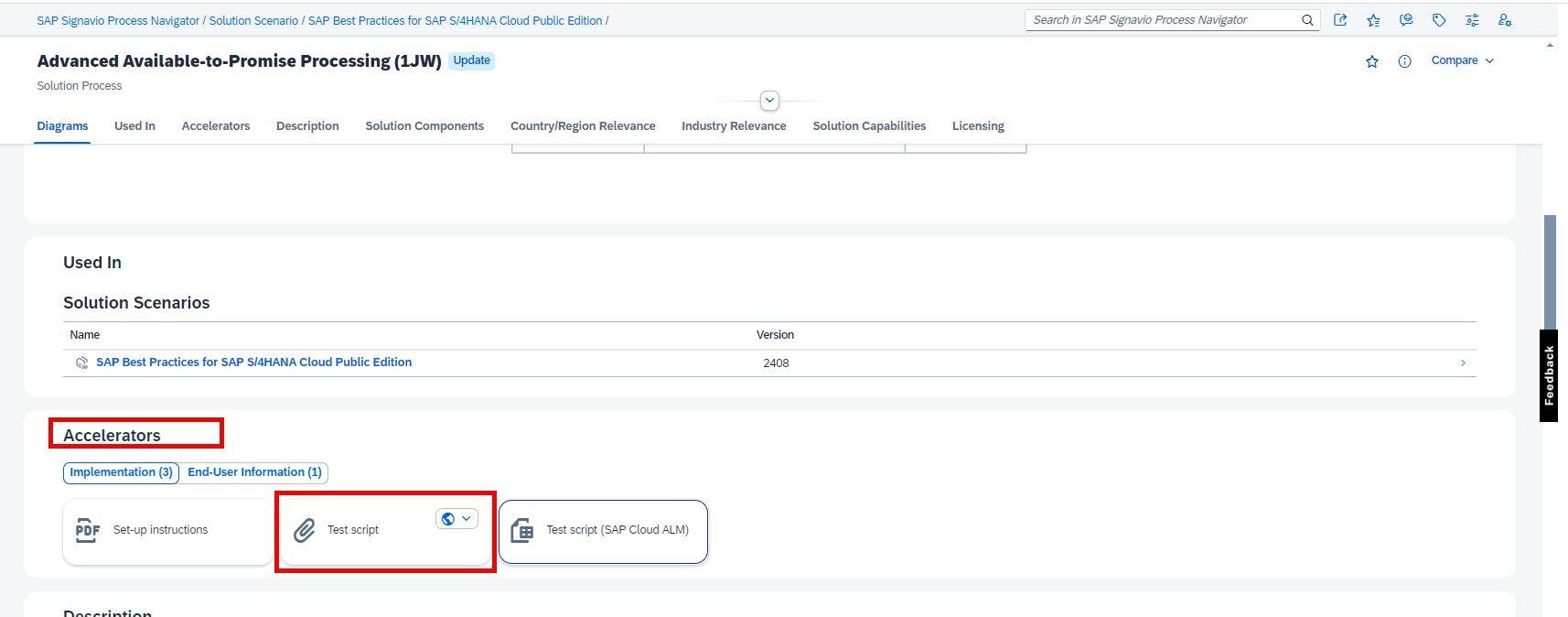Viewport: 1568px width, 617px height.
Task: Open SAP Best Practices for SAP S/4HANA scenario link
Action: (x=253, y=363)
